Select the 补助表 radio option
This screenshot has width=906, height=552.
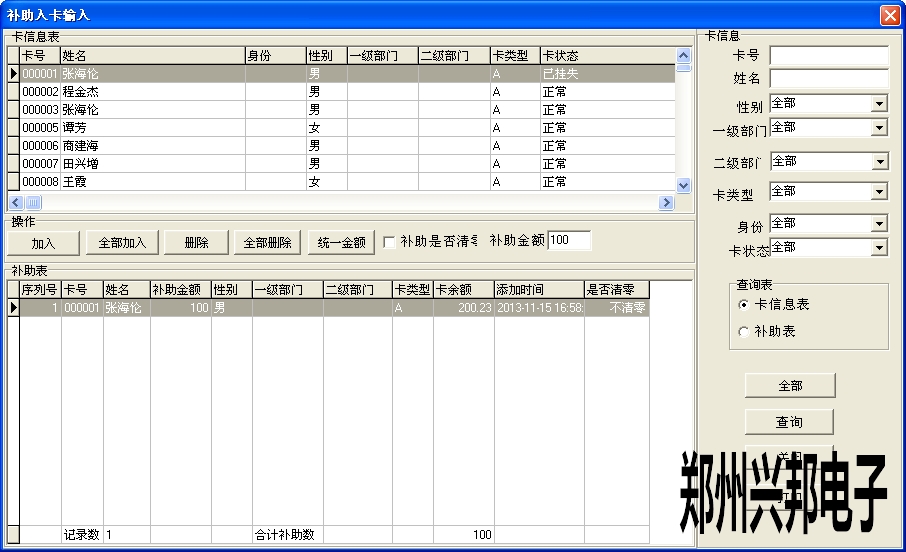coord(743,331)
